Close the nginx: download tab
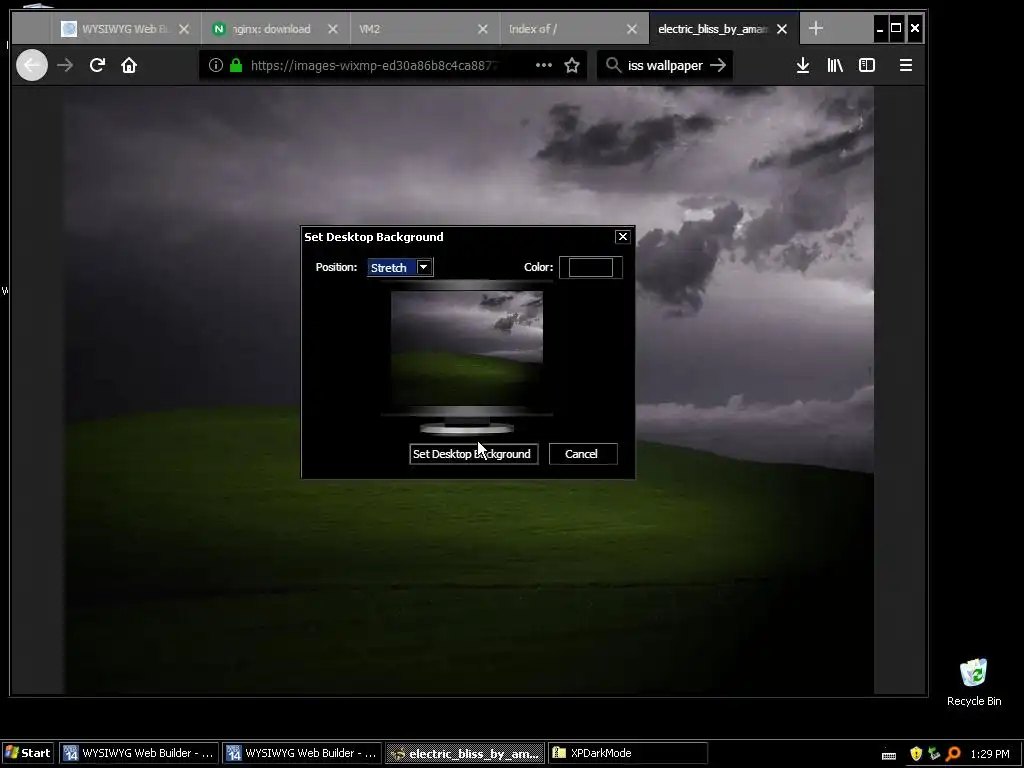The width and height of the screenshot is (1024, 768). coord(333,29)
